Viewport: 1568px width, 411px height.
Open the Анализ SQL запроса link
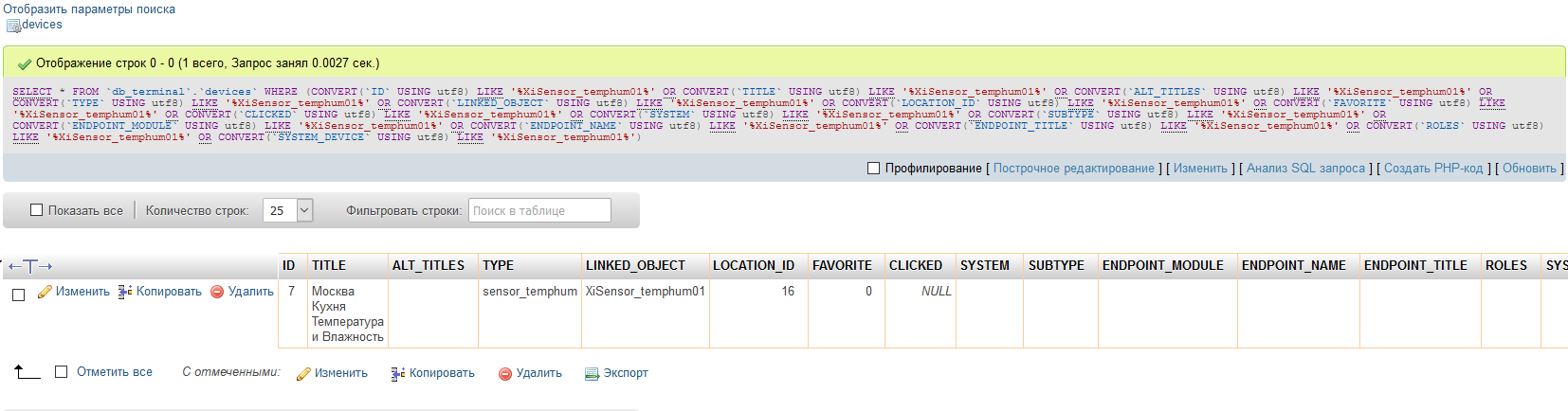[x=1305, y=169]
